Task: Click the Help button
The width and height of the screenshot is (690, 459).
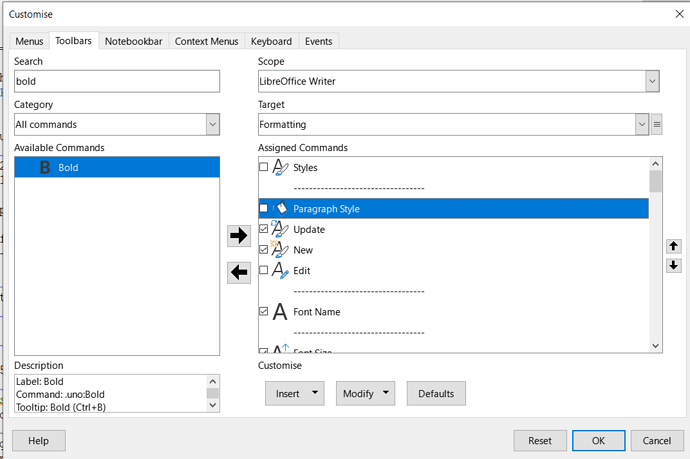Action: pos(39,441)
